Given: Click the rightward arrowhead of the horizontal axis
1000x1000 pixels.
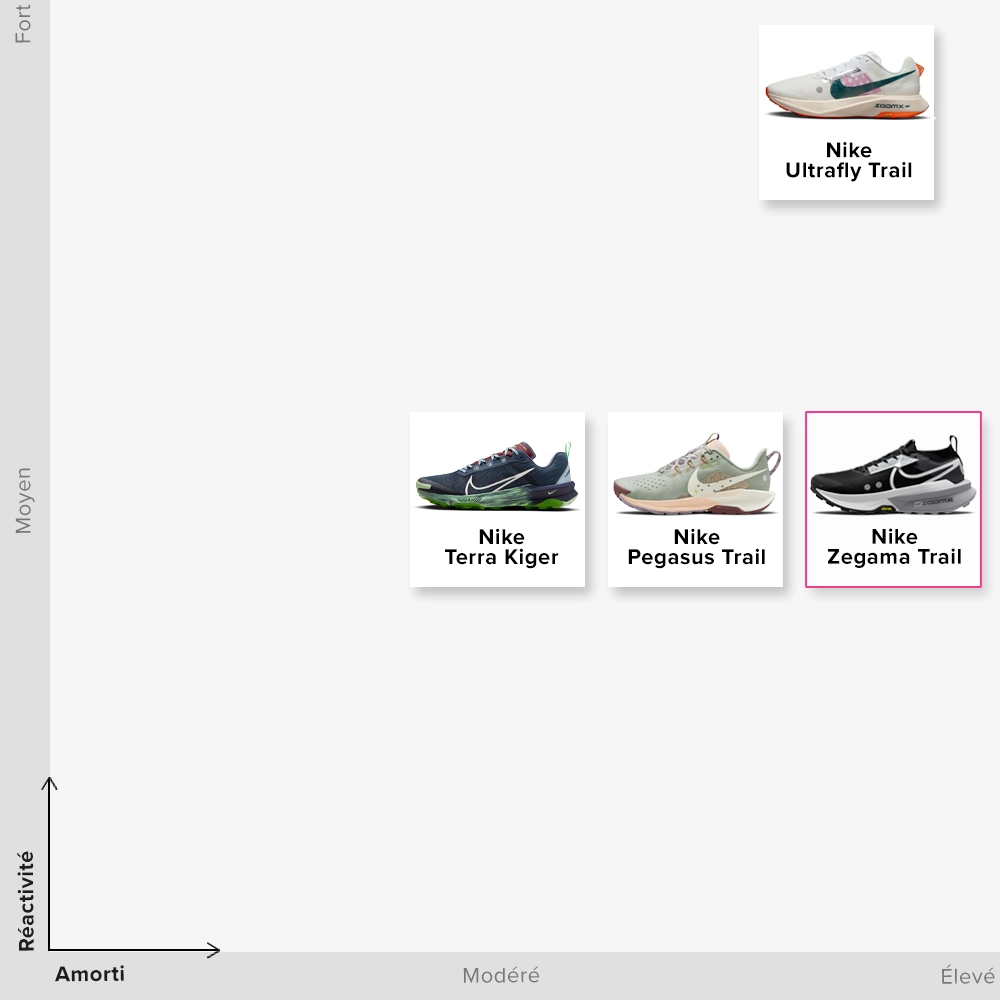Looking at the screenshot, I should pyautogui.click(x=215, y=949).
